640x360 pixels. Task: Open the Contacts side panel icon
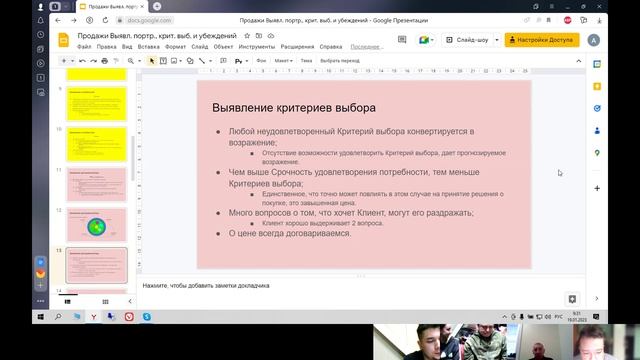(597, 131)
